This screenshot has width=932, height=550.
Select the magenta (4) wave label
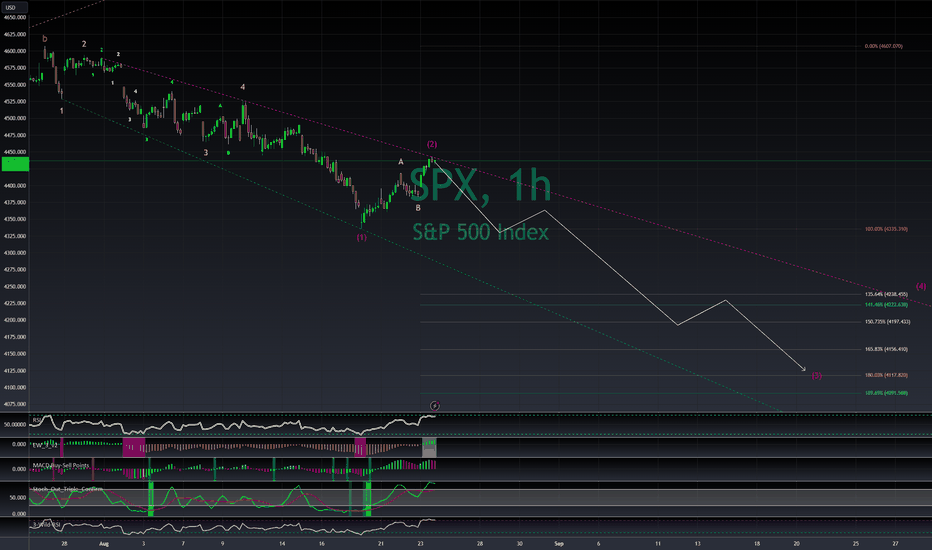(x=921, y=287)
